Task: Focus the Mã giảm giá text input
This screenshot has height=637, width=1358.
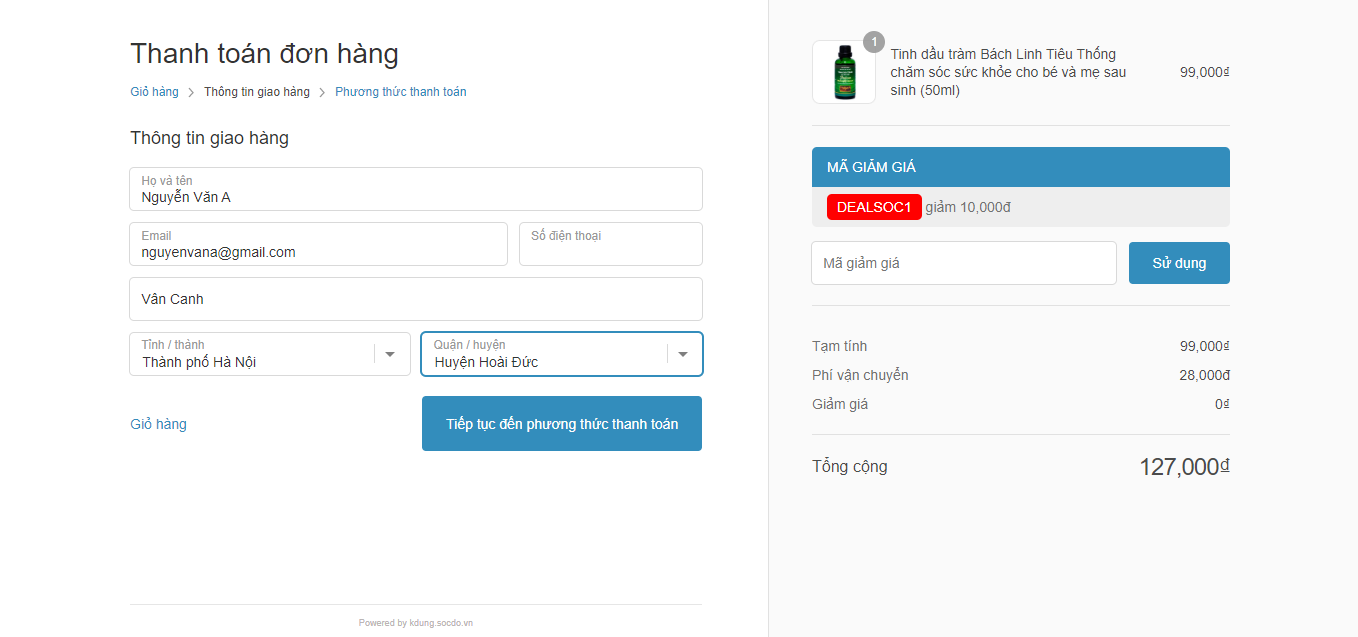Action: (x=963, y=263)
